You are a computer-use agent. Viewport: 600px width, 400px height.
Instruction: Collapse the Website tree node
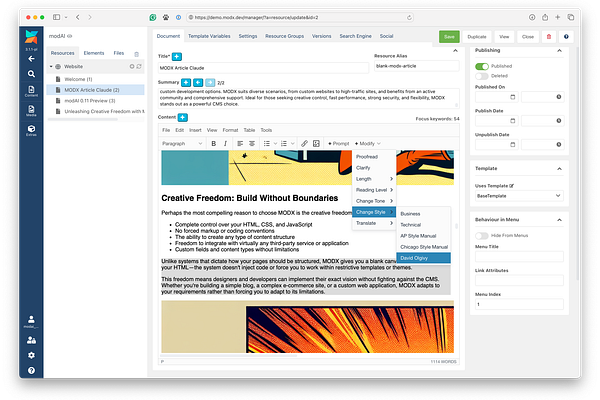51,67
